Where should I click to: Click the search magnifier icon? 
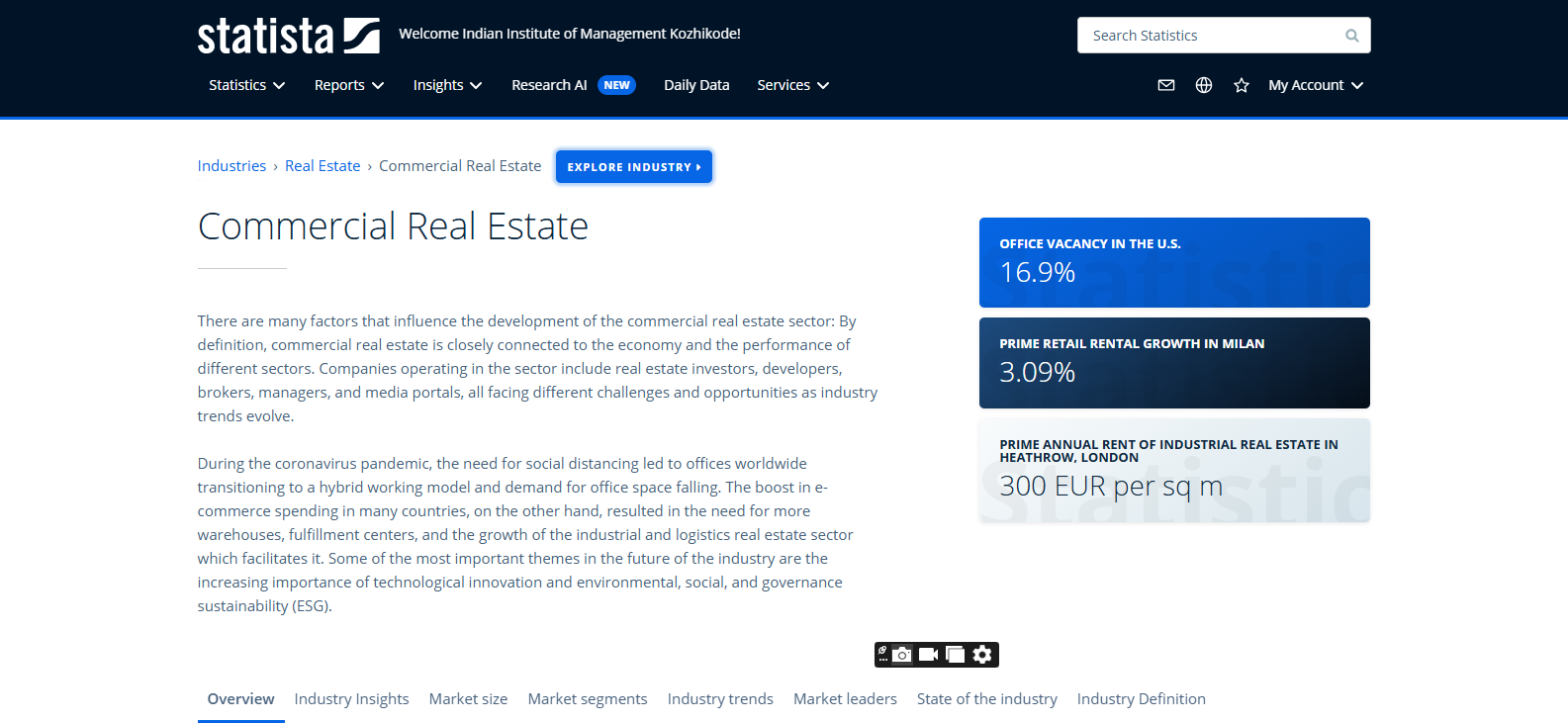1351,36
